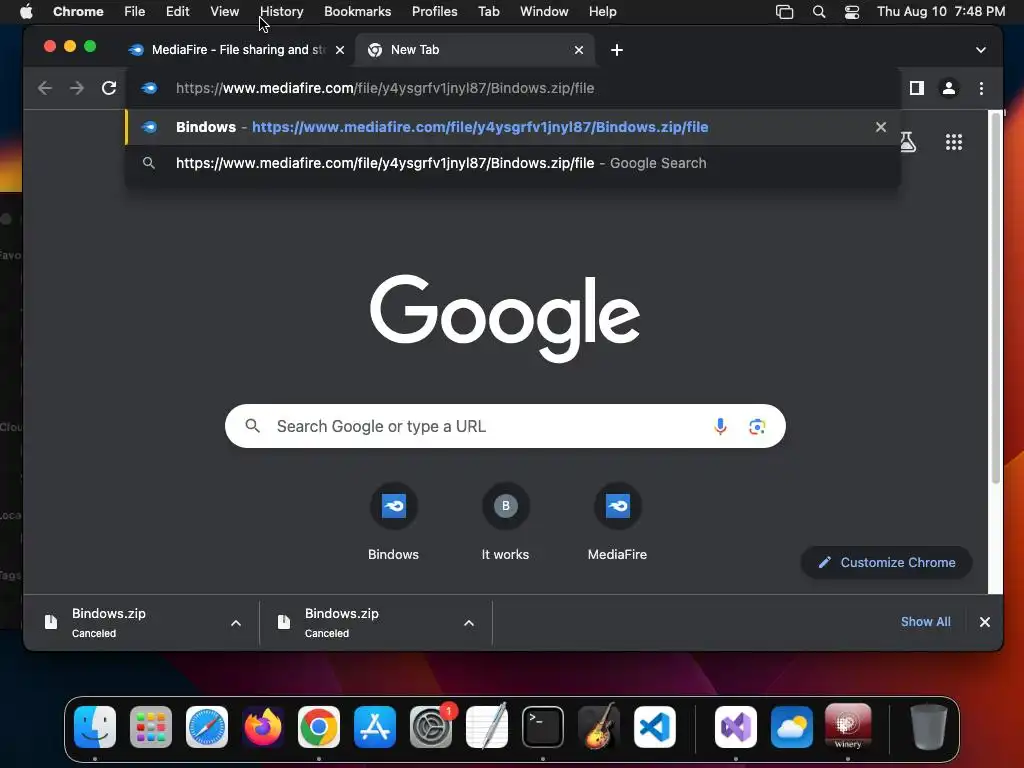Open the Bindows shortcut tile

(393, 522)
